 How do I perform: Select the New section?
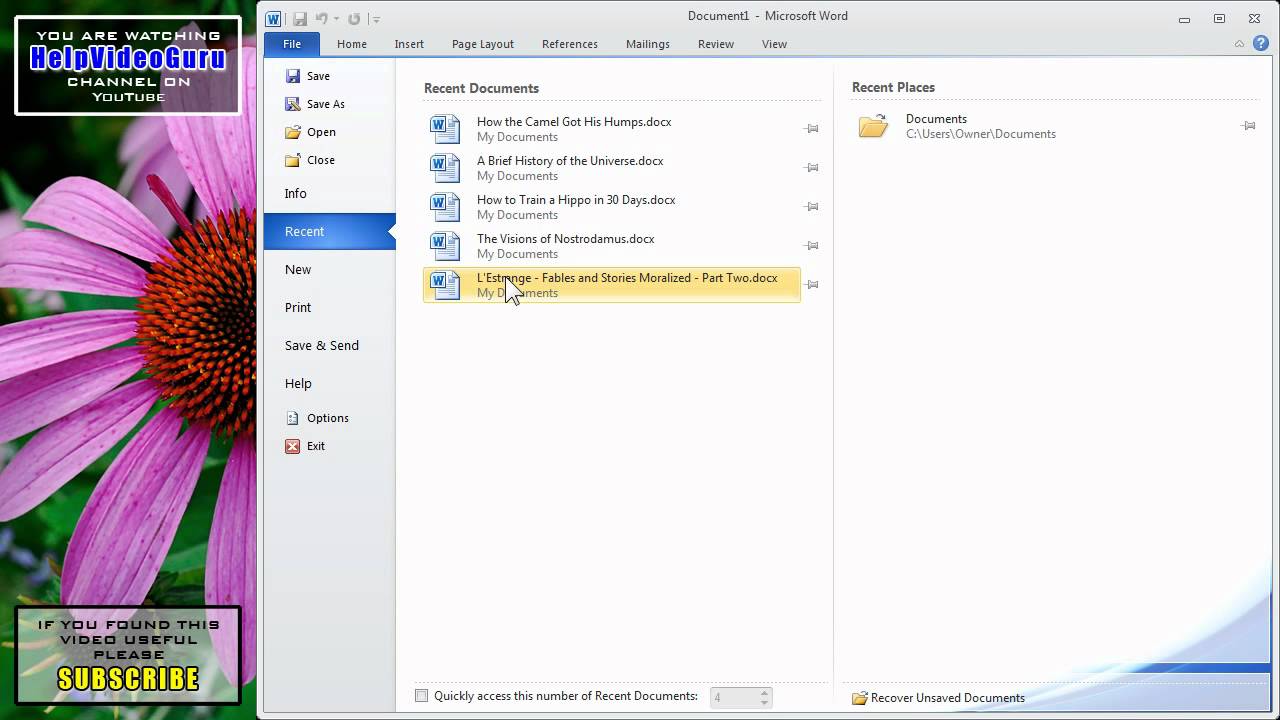(298, 270)
